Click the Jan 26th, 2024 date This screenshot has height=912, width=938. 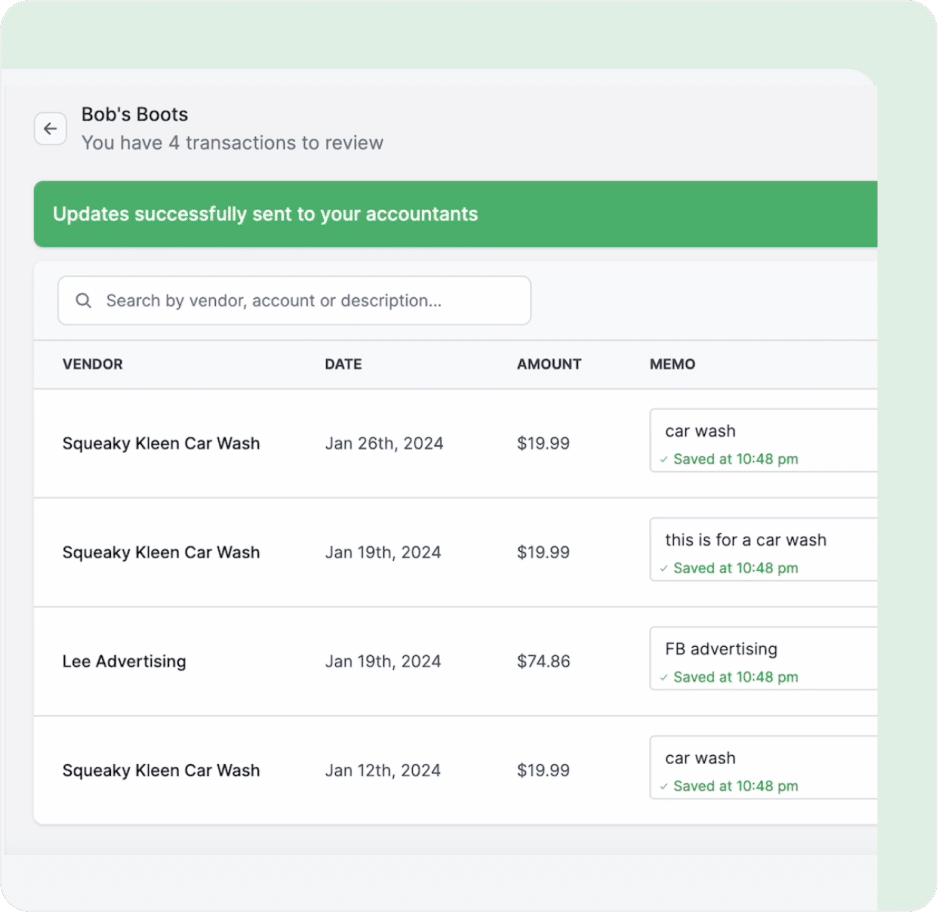coord(384,443)
